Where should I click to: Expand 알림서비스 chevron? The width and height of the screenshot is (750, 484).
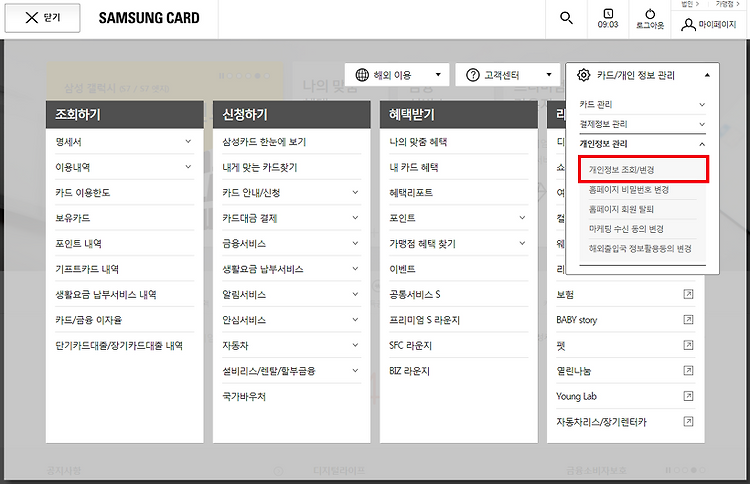coord(355,294)
